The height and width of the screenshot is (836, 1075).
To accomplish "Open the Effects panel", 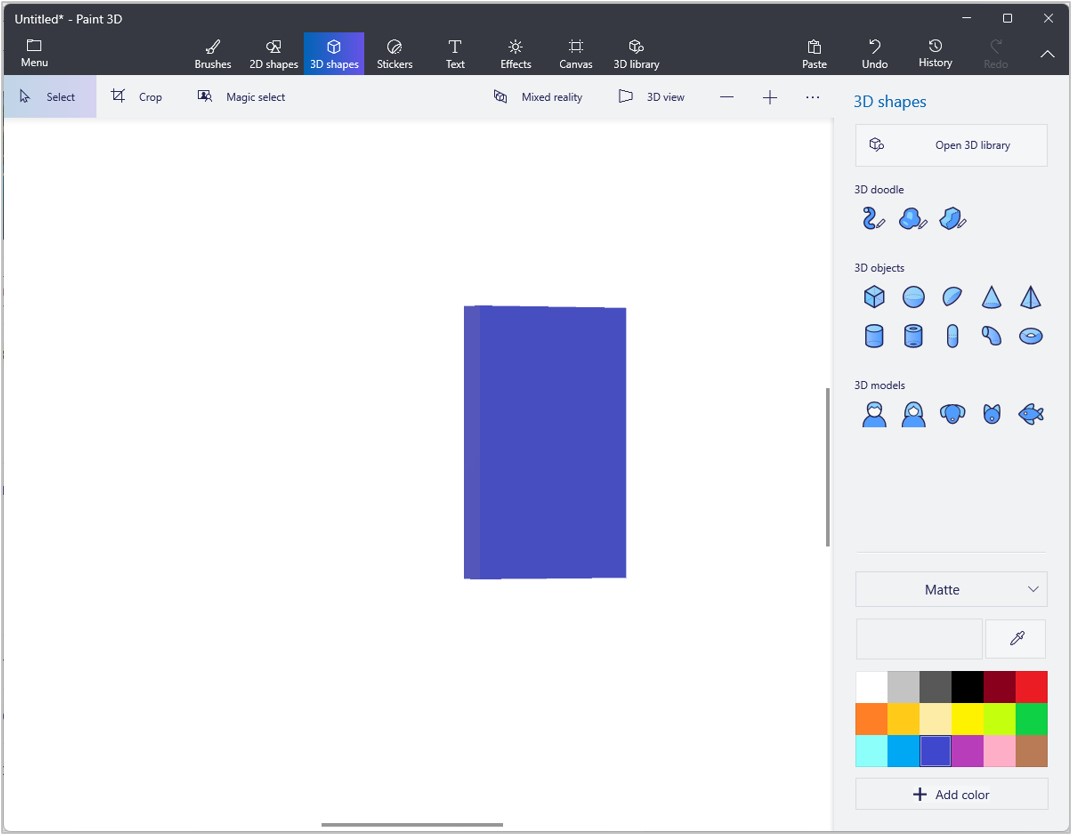I will point(515,52).
